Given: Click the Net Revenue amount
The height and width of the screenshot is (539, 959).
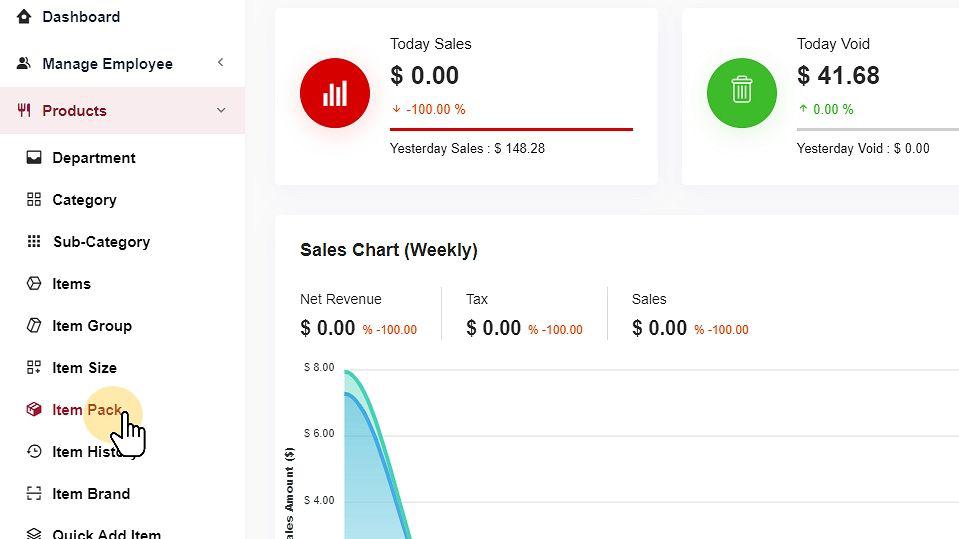Looking at the screenshot, I should tap(327, 328).
